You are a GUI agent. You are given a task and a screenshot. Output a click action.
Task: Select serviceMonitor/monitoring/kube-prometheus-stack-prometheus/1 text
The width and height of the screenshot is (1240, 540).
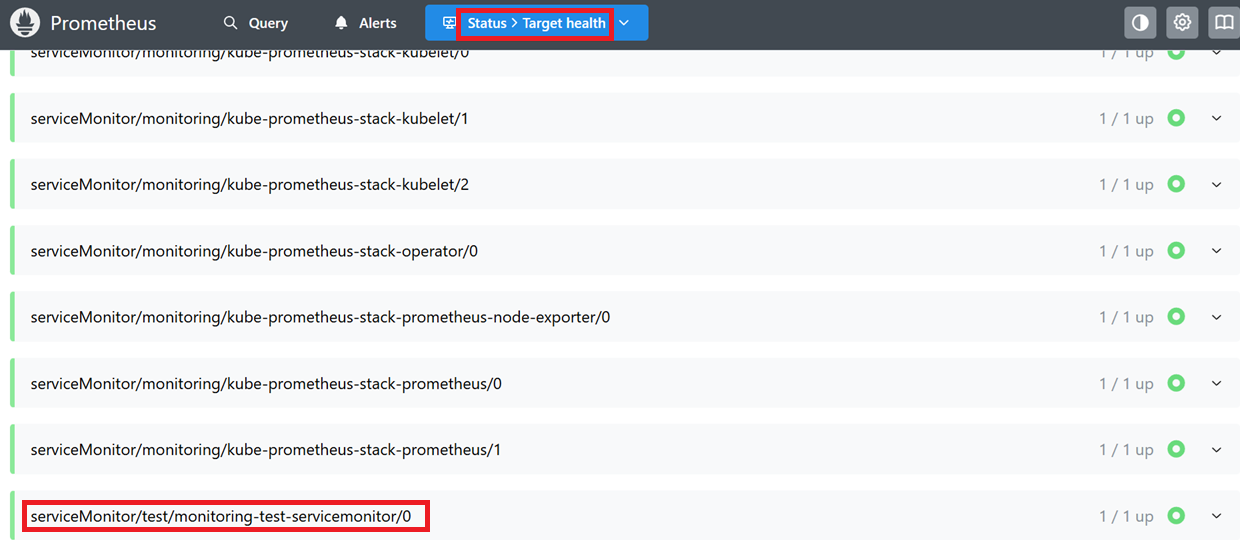266,450
